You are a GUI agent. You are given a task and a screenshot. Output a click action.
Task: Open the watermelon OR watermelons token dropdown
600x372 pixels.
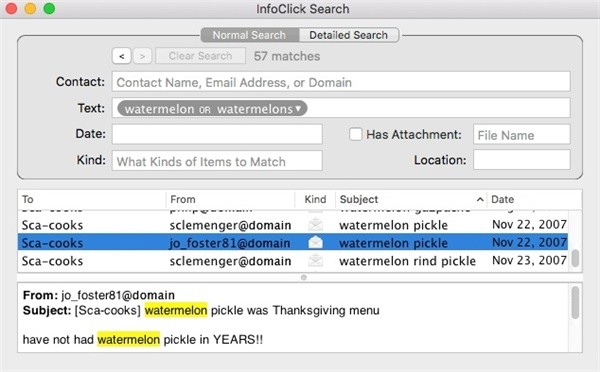pos(298,109)
